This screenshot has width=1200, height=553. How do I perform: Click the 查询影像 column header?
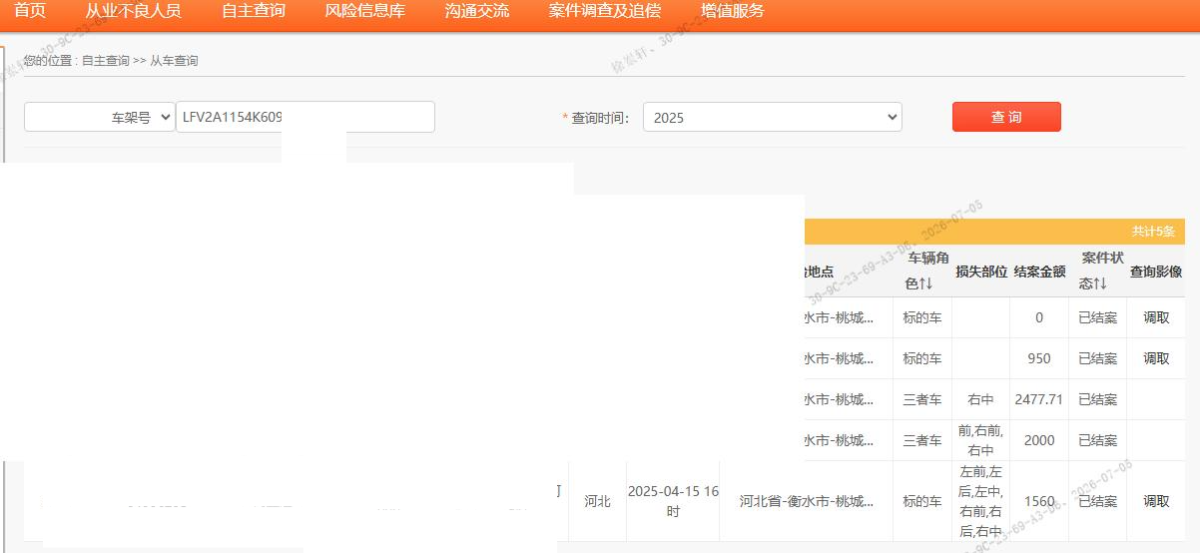pyautogui.click(x=1156, y=272)
